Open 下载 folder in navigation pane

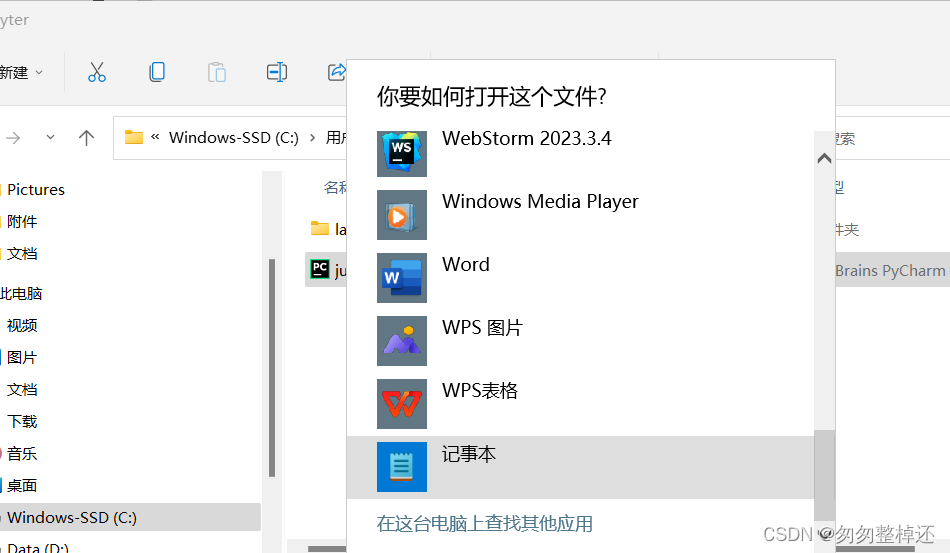22,422
